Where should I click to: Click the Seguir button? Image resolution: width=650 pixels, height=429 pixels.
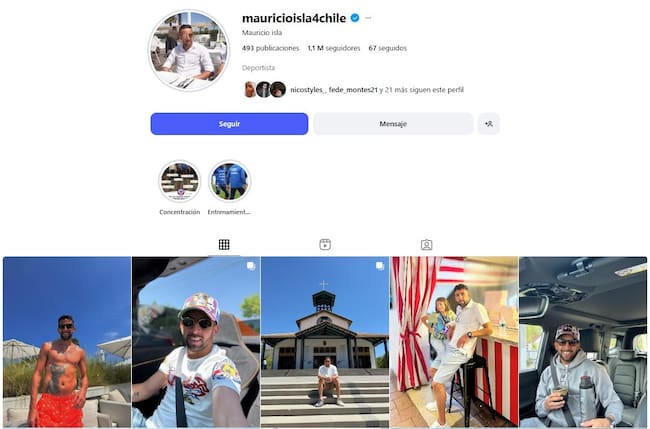pyautogui.click(x=229, y=124)
